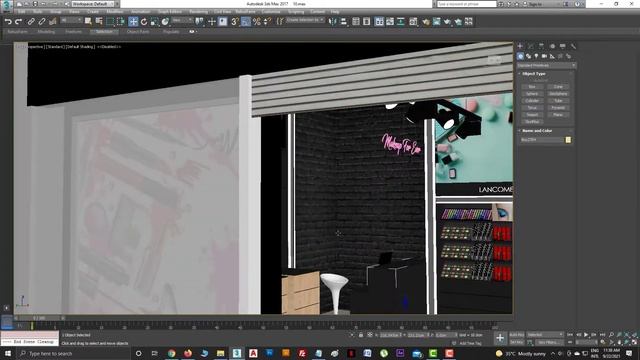Open the Modifiers menu
The image size is (640, 360).
click(x=115, y=12)
